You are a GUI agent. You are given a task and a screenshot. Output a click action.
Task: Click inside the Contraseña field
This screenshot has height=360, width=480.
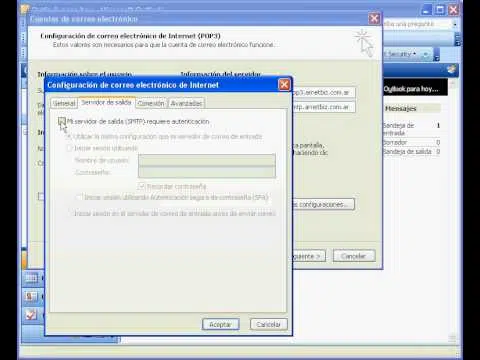click(x=207, y=172)
